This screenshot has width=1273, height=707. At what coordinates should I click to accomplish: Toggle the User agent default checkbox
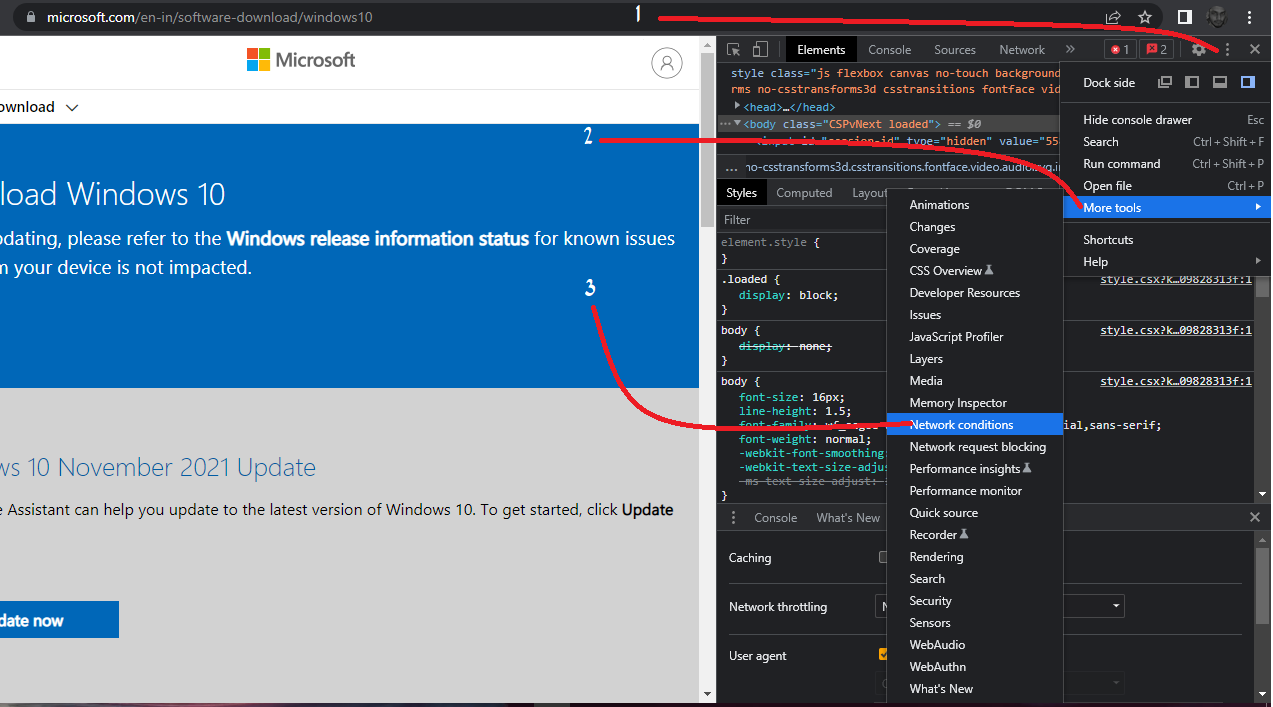883,655
